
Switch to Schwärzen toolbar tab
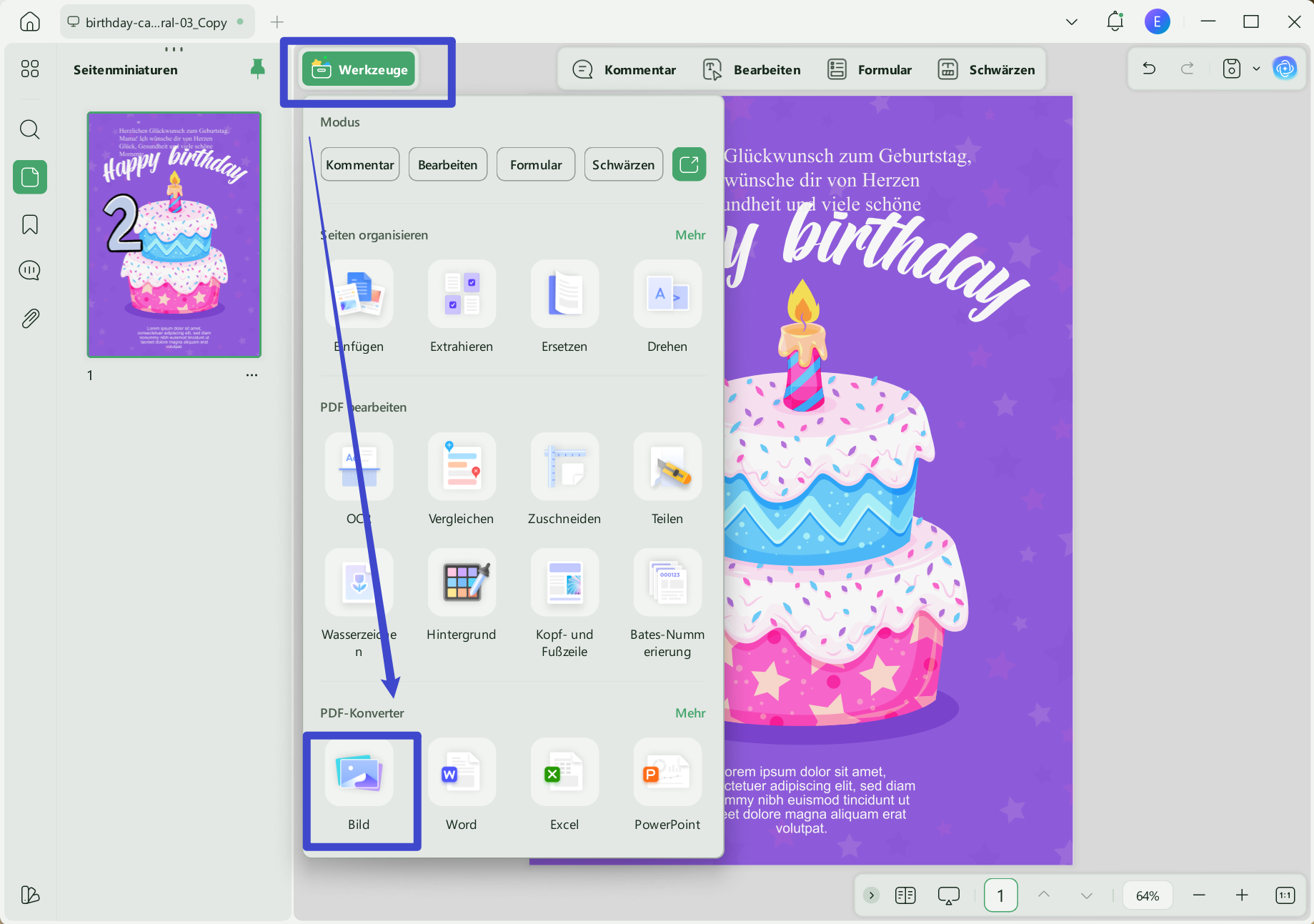point(986,69)
